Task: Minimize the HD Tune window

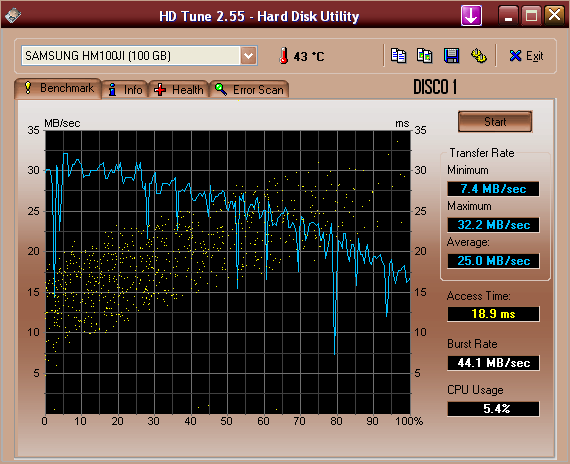Action: coord(508,16)
